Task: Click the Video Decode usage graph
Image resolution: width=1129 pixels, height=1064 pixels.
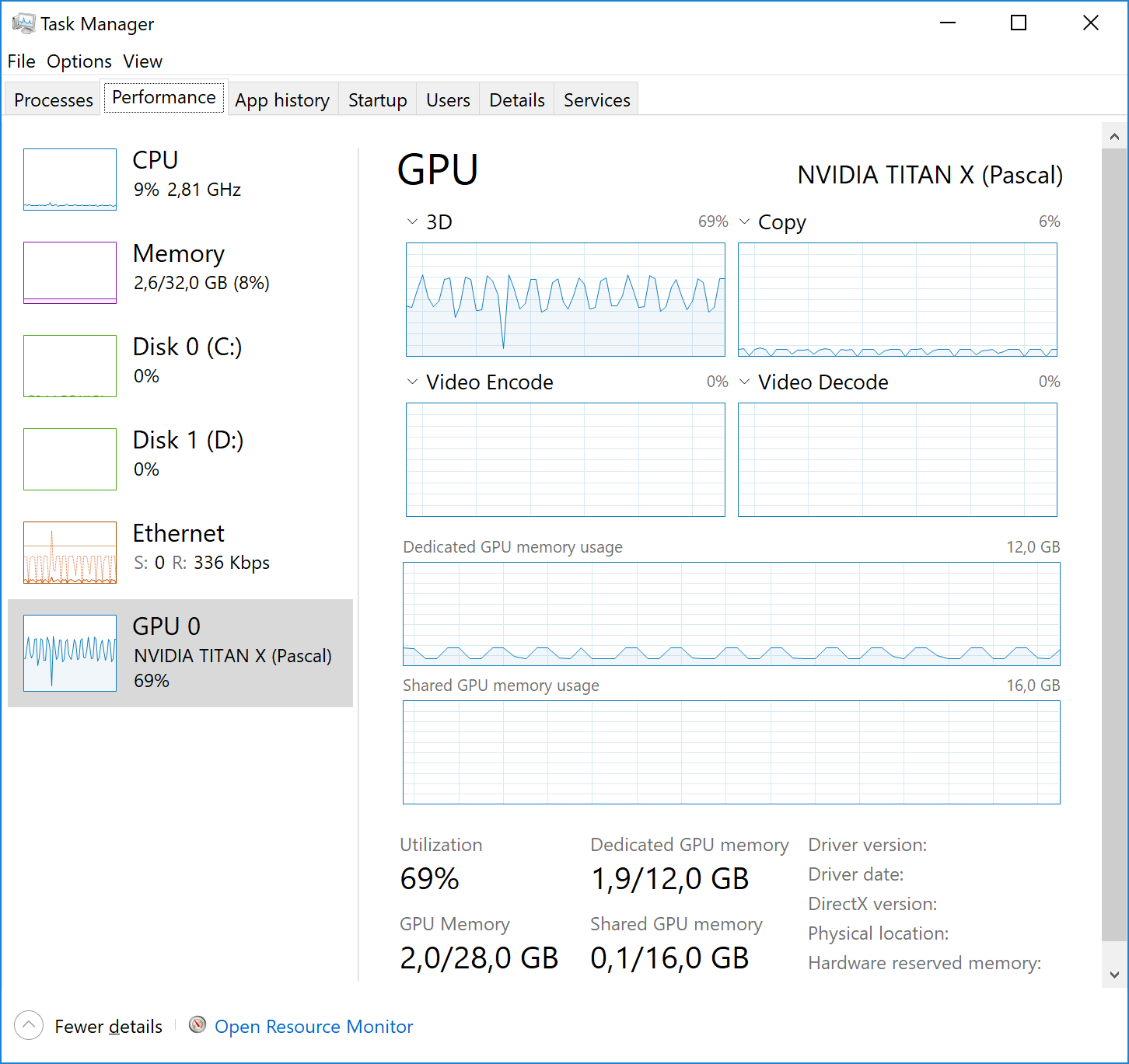Action: point(897,459)
